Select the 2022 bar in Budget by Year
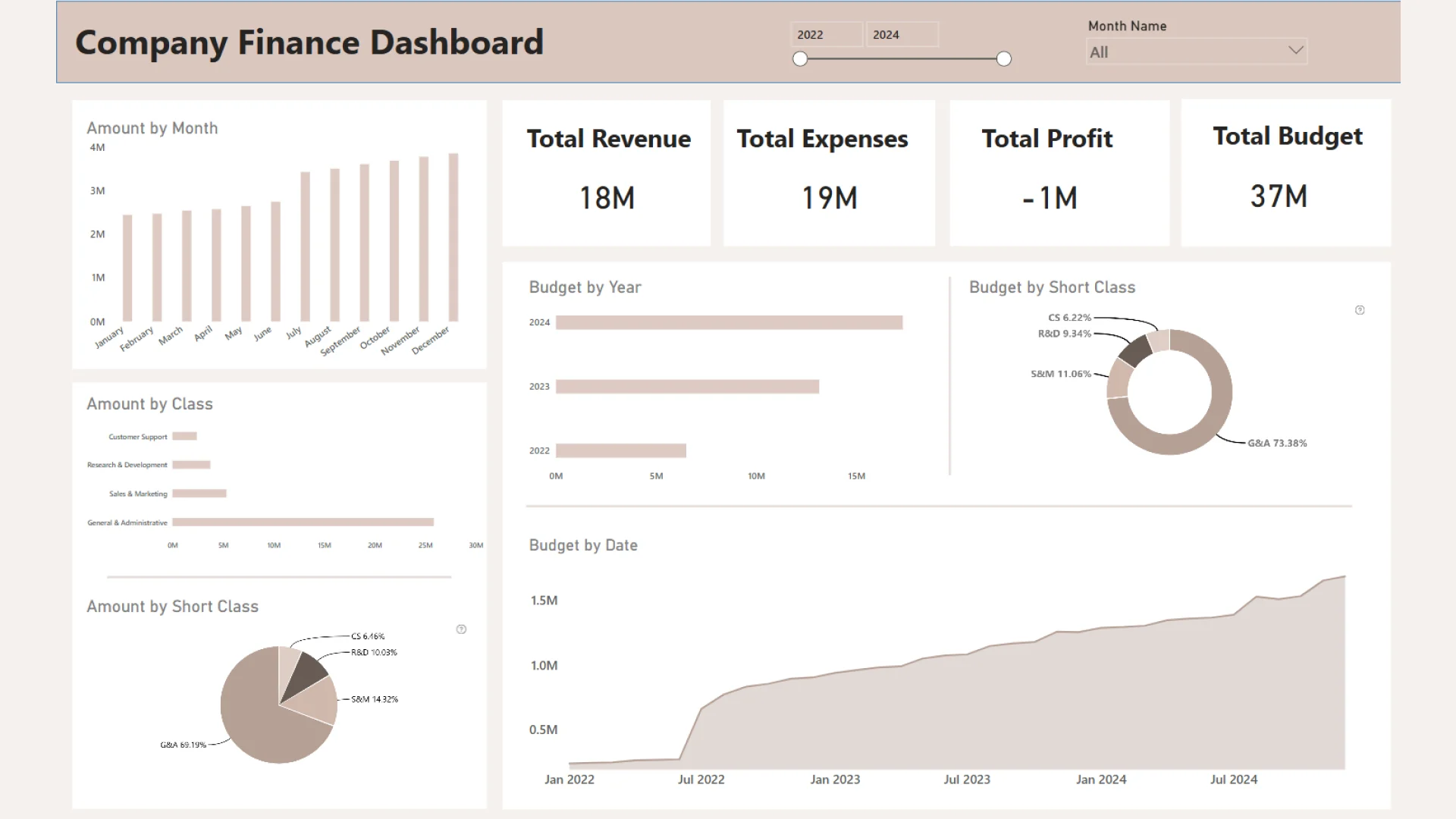 point(620,450)
